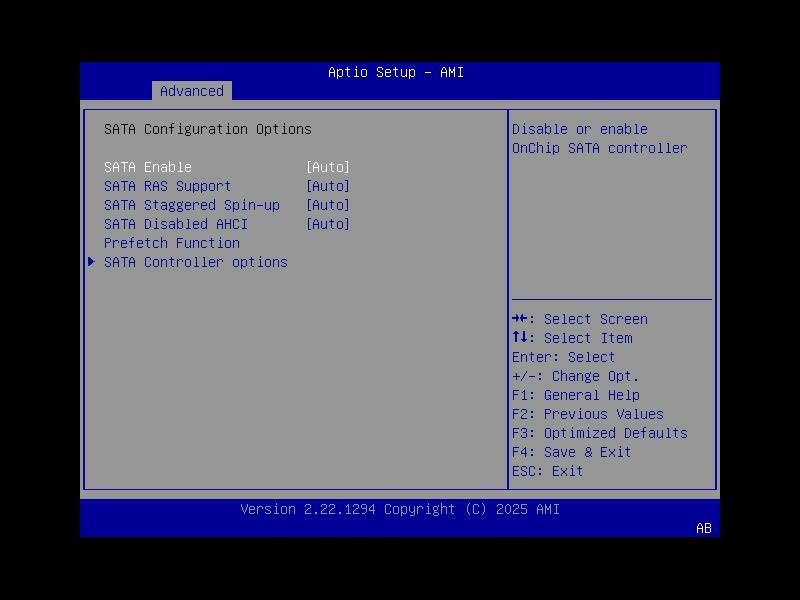
Task: Click the Select Item key hint
Action: tap(572, 338)
